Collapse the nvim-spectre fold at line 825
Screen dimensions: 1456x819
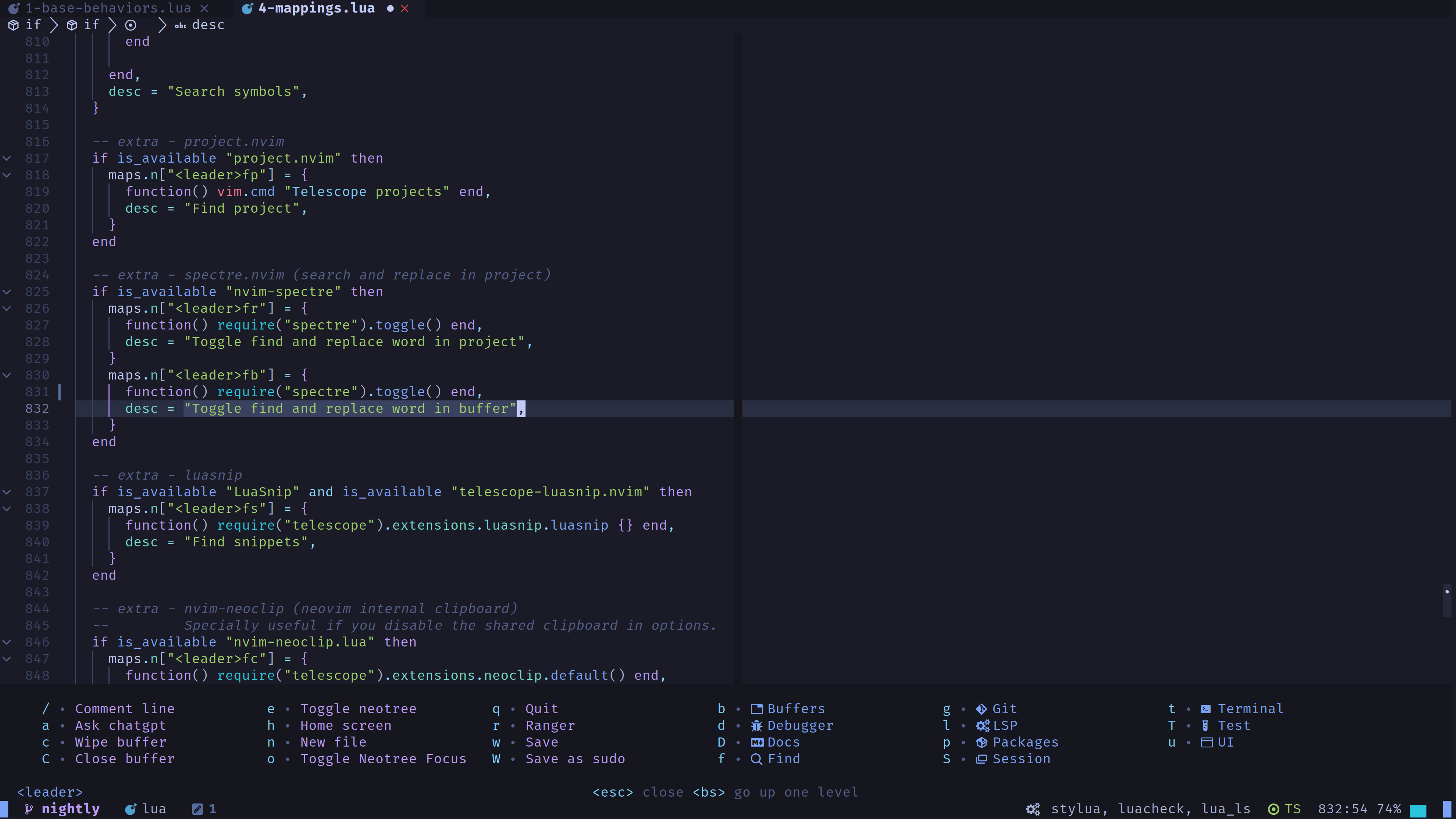pos(7,292)
